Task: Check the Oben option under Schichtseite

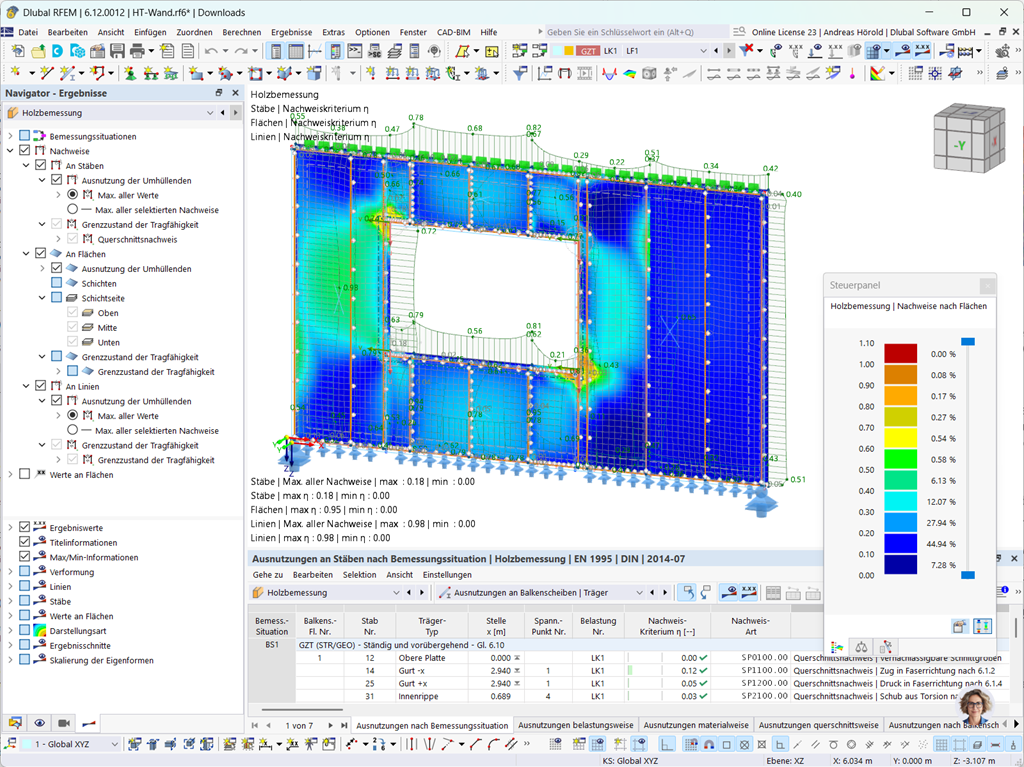Action: click(71, 312)
